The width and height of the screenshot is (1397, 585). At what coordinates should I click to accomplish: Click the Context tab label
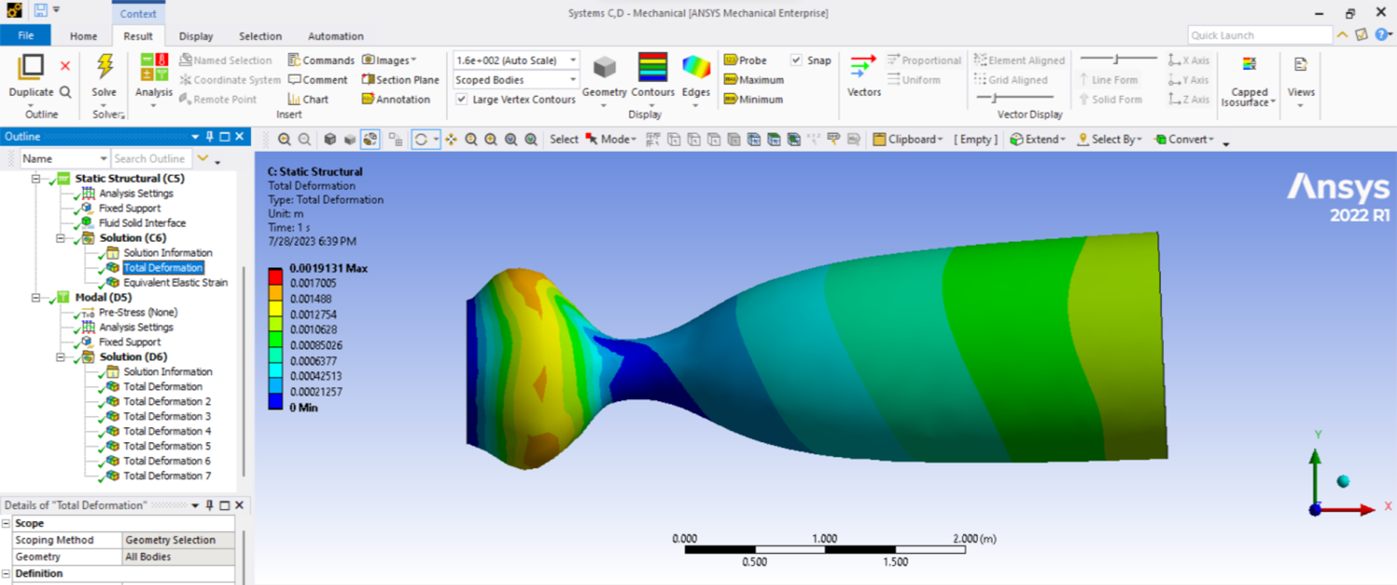(137, 14)
